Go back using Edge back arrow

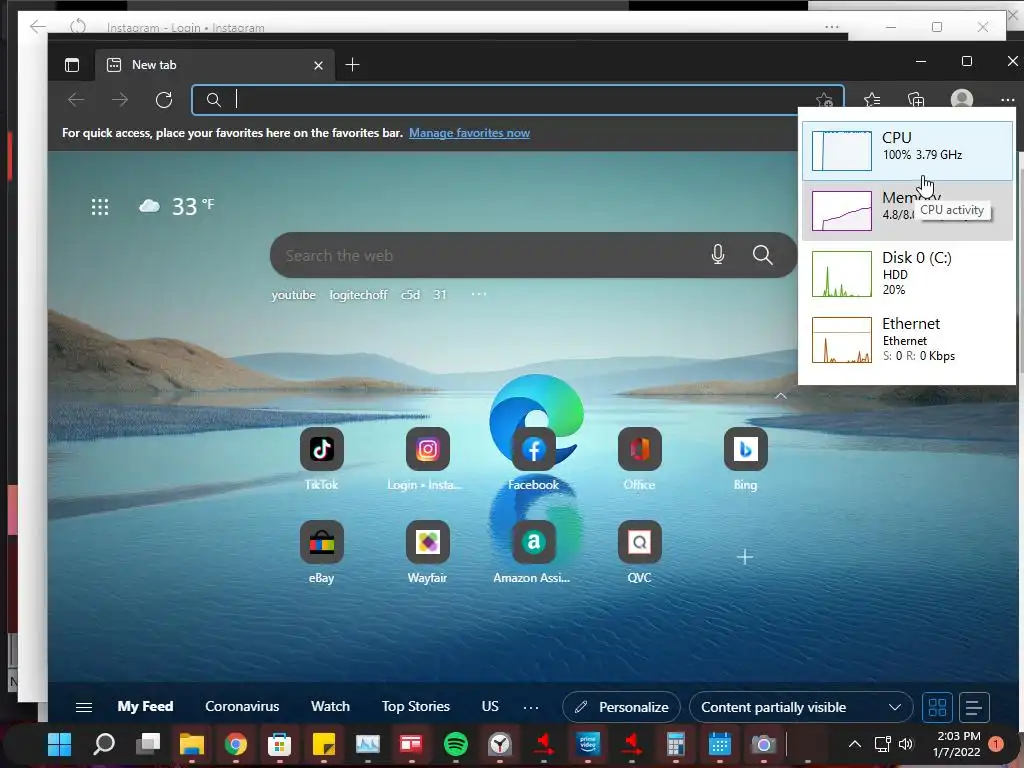pos(76,100)
